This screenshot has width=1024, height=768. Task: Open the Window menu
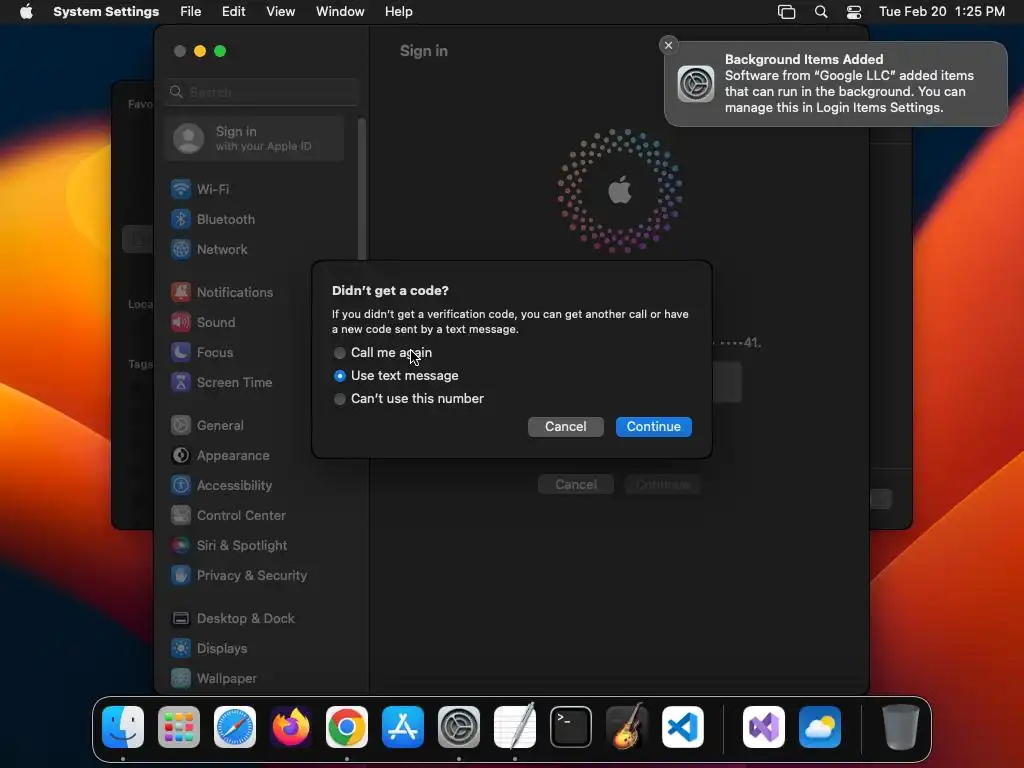pyautogui.click(x=340, y=12)
